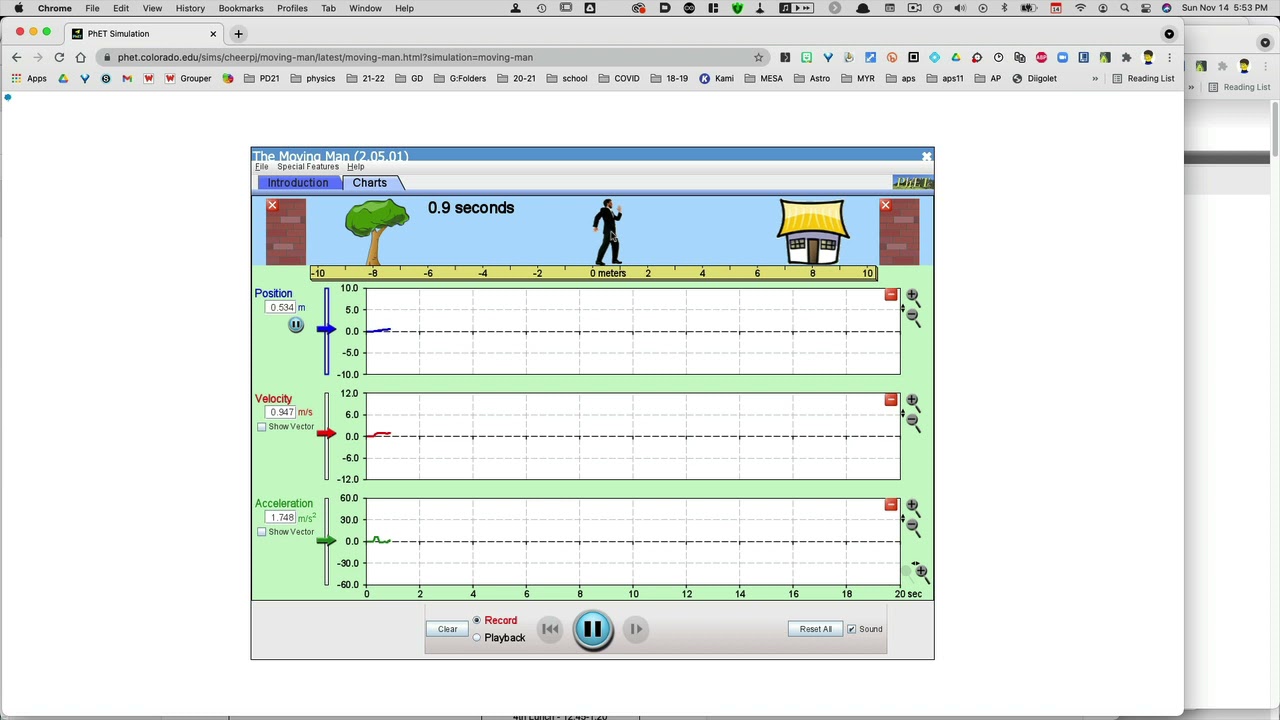The height and width of the screenshot is (720, 1280).
Task: Open the Bookmarks menu in the menu bar
Action: click(241, 8)
